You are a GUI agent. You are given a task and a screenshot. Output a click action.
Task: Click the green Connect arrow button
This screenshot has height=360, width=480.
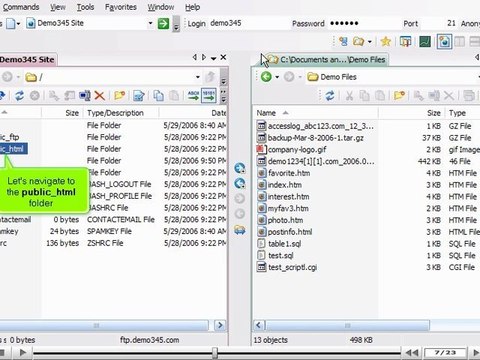[163, 23]
